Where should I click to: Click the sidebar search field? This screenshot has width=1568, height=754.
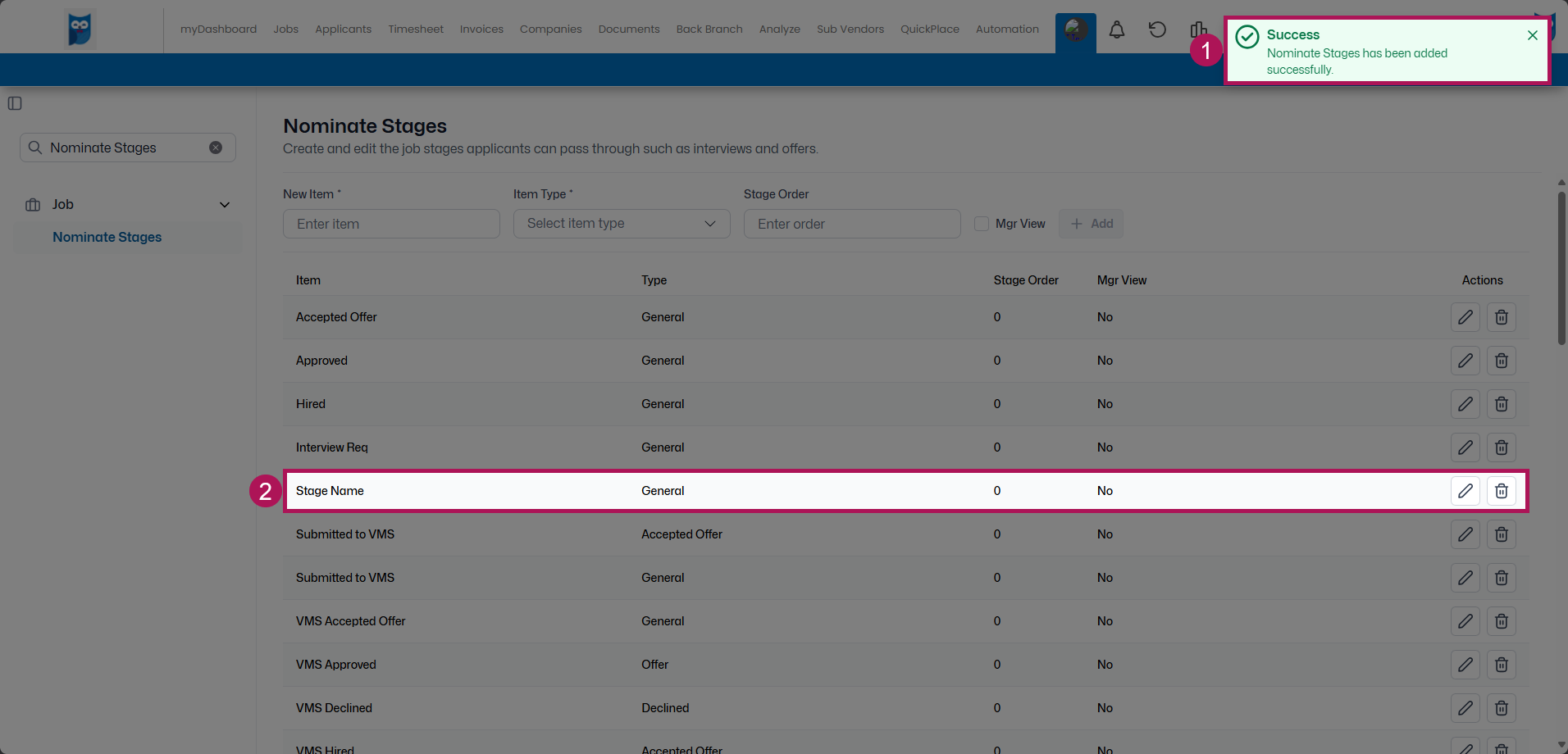128,148
